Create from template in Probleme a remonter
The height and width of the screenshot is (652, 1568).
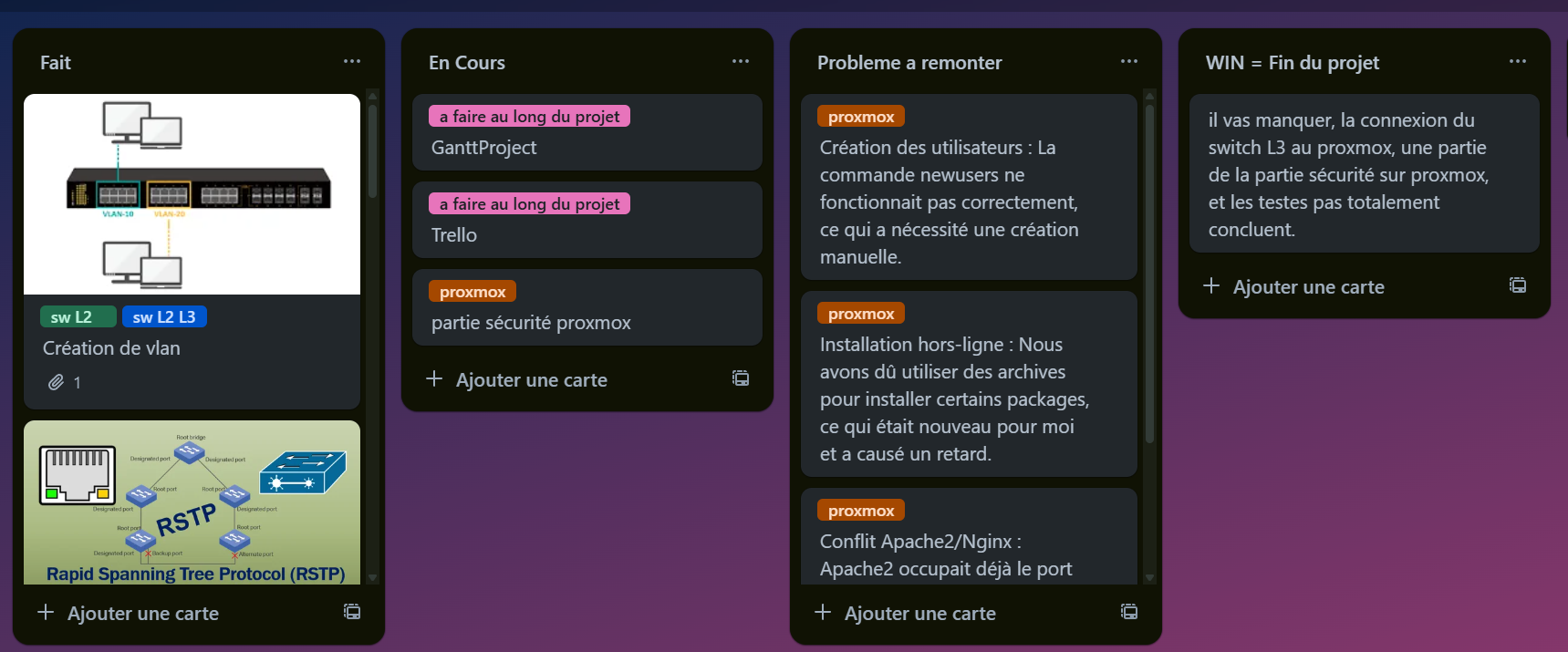point(1129,612)
